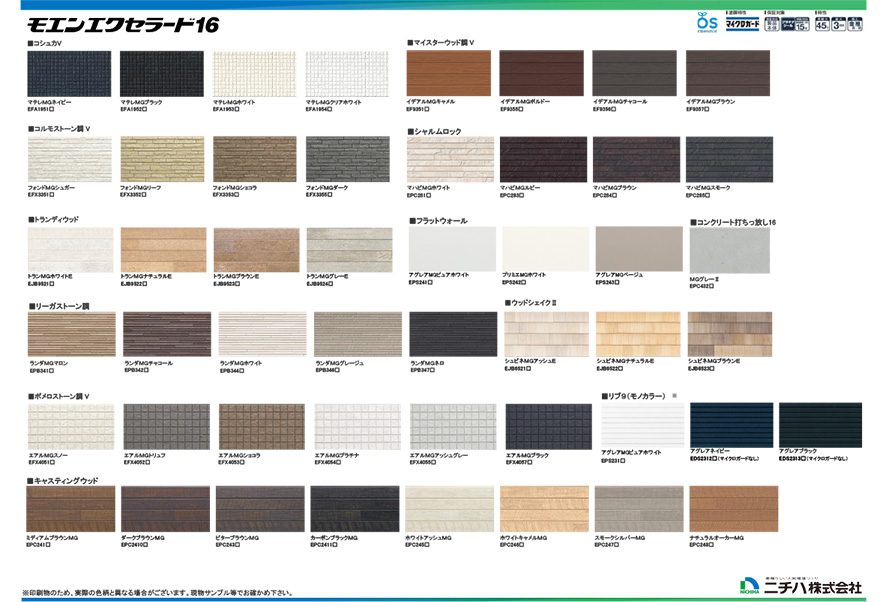The width and height of the screenshot is (880, 602).
Task: Select the シュピネMGブラウンE sample
Action: coord(730,334)
